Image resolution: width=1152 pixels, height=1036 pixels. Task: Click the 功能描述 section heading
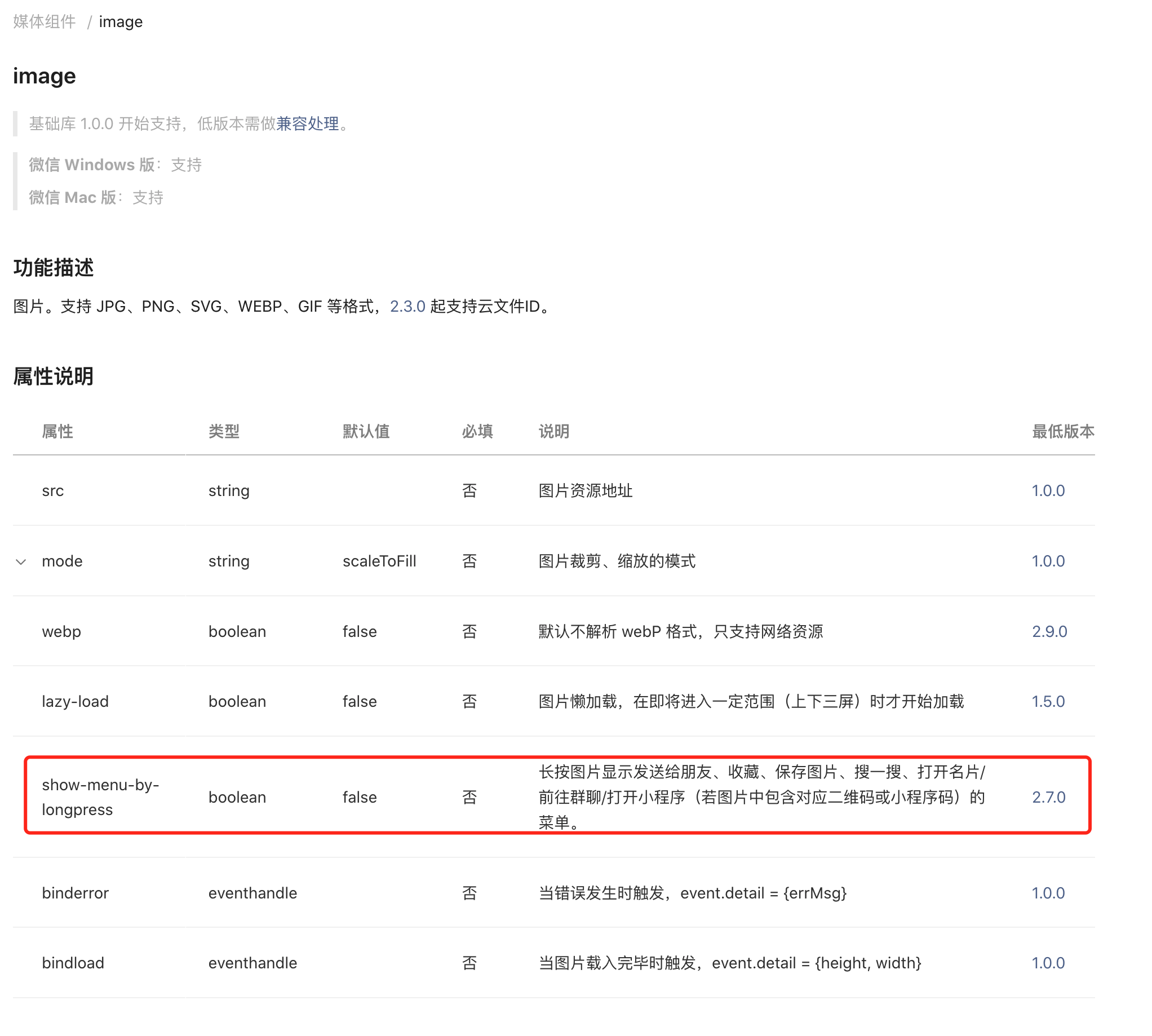(x=54, y=268)
